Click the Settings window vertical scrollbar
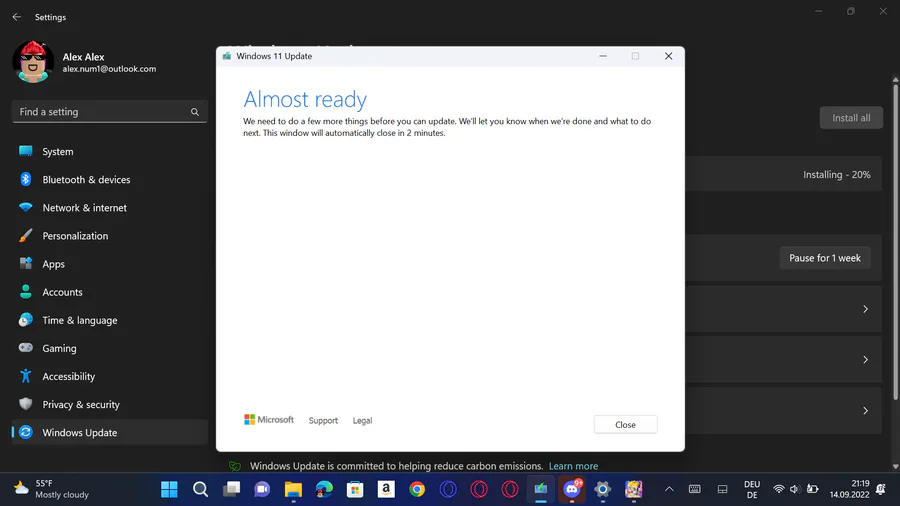 click(x=895, y=243)
